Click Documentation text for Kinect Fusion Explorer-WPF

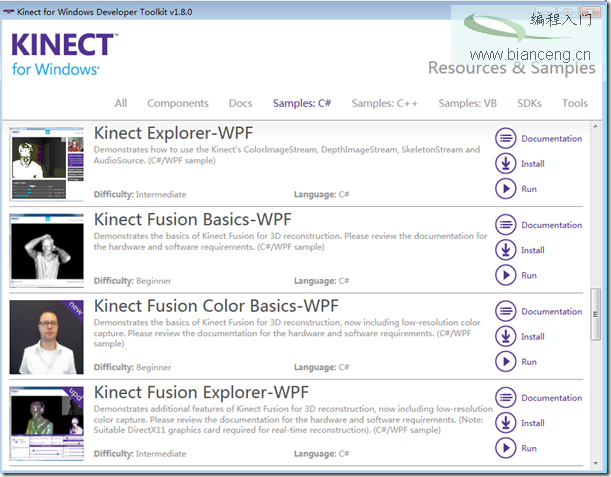point(552,398)
